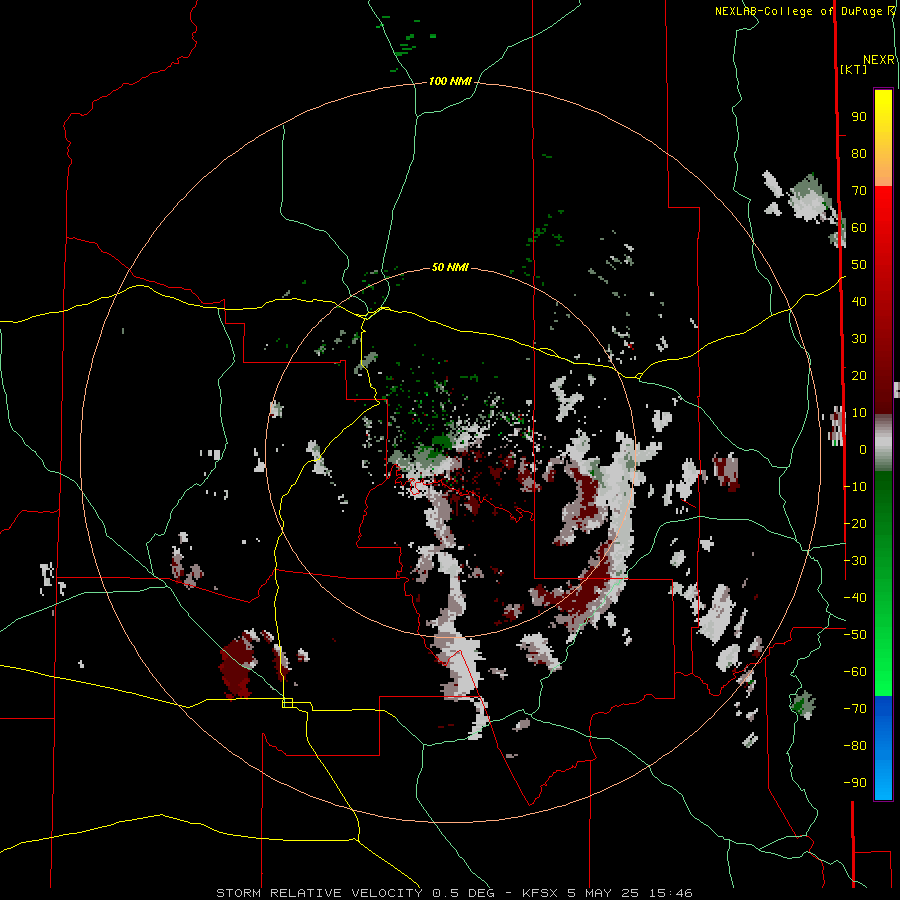Click the positive 40 value on velocity scale
Screen dimensions: 900x900
[859, 301]
